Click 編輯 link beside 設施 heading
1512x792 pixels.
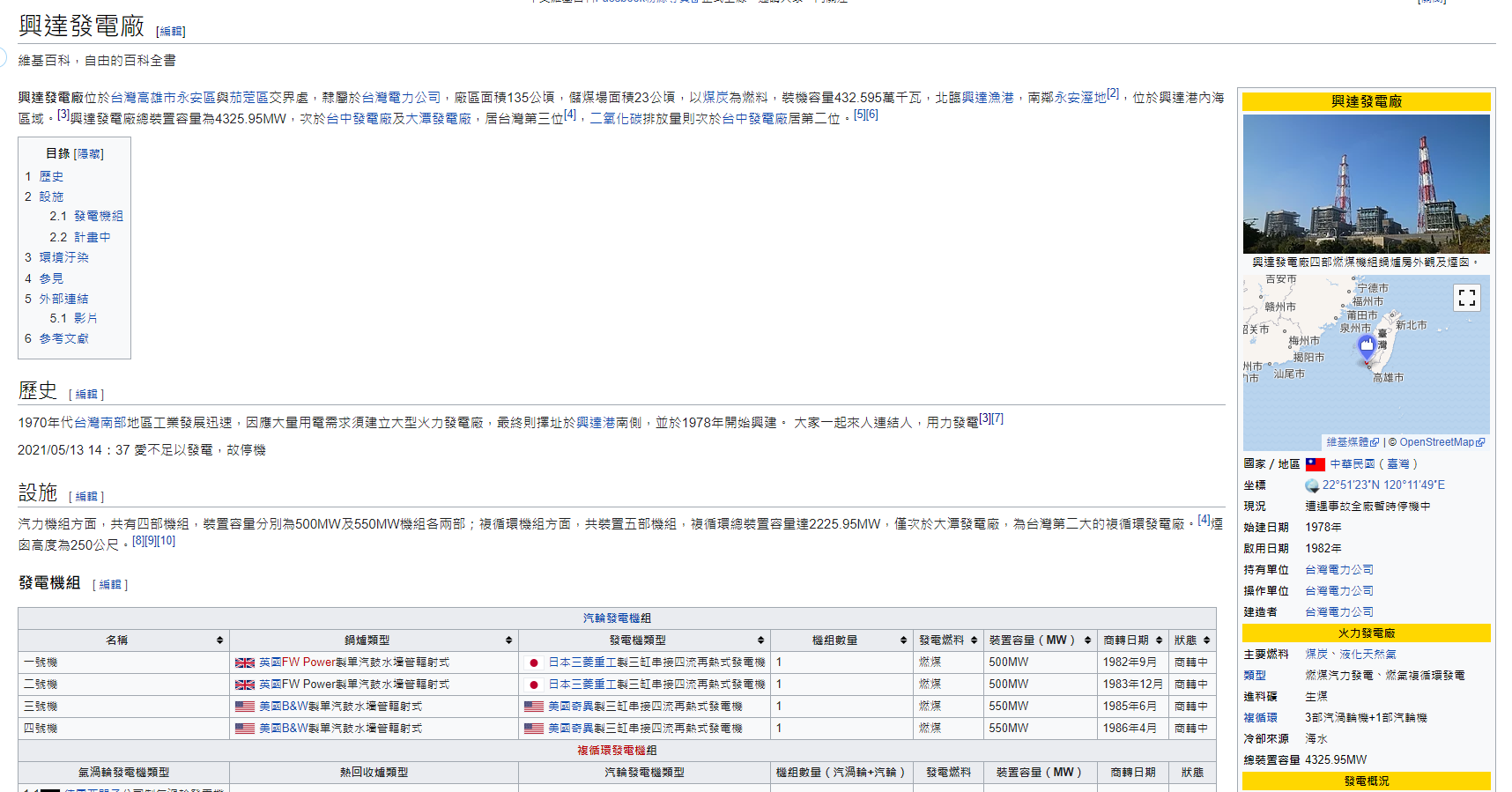coord(86,497)
